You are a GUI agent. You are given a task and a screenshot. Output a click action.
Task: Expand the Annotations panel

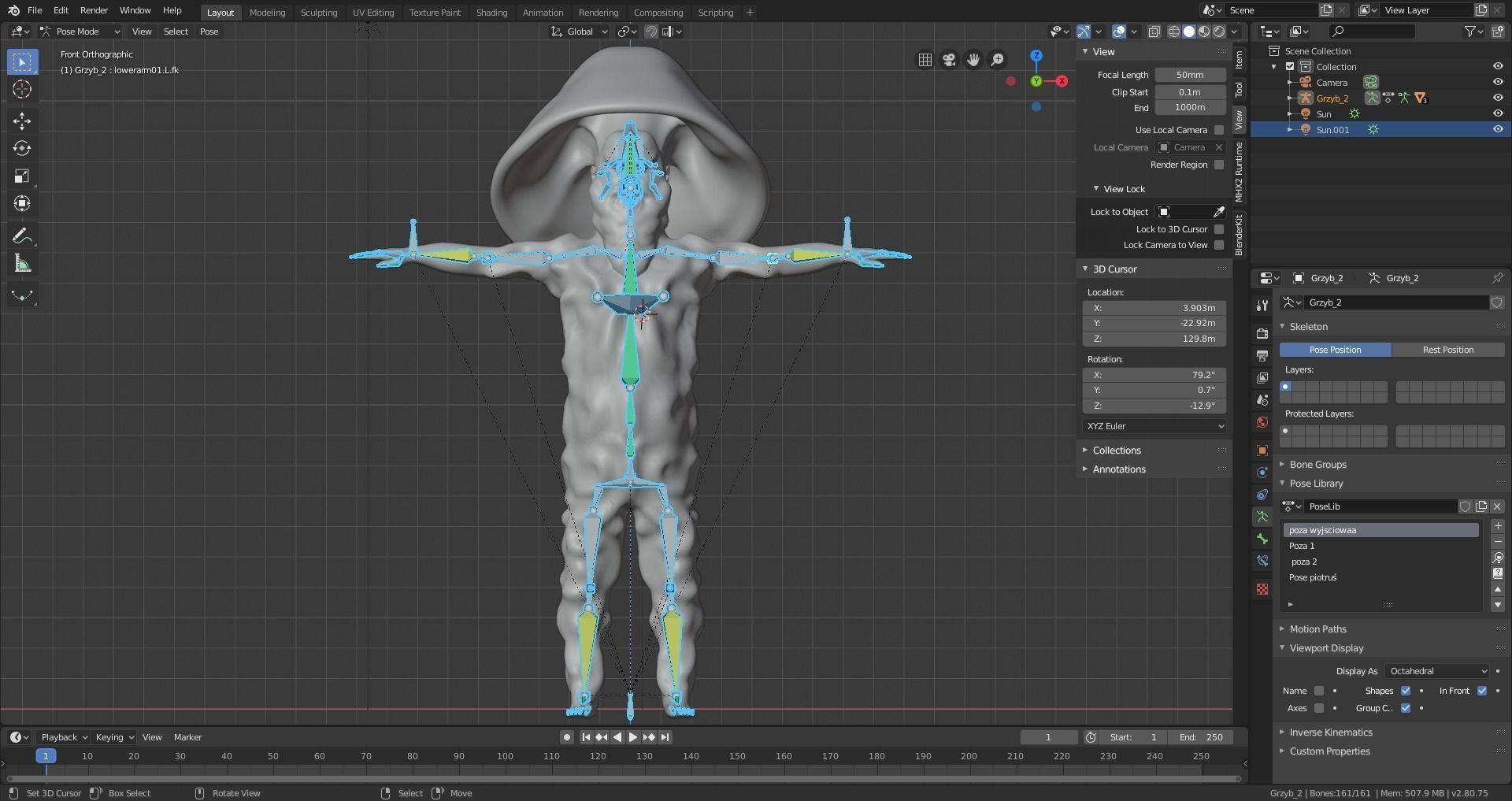(x=1119, y=469)
